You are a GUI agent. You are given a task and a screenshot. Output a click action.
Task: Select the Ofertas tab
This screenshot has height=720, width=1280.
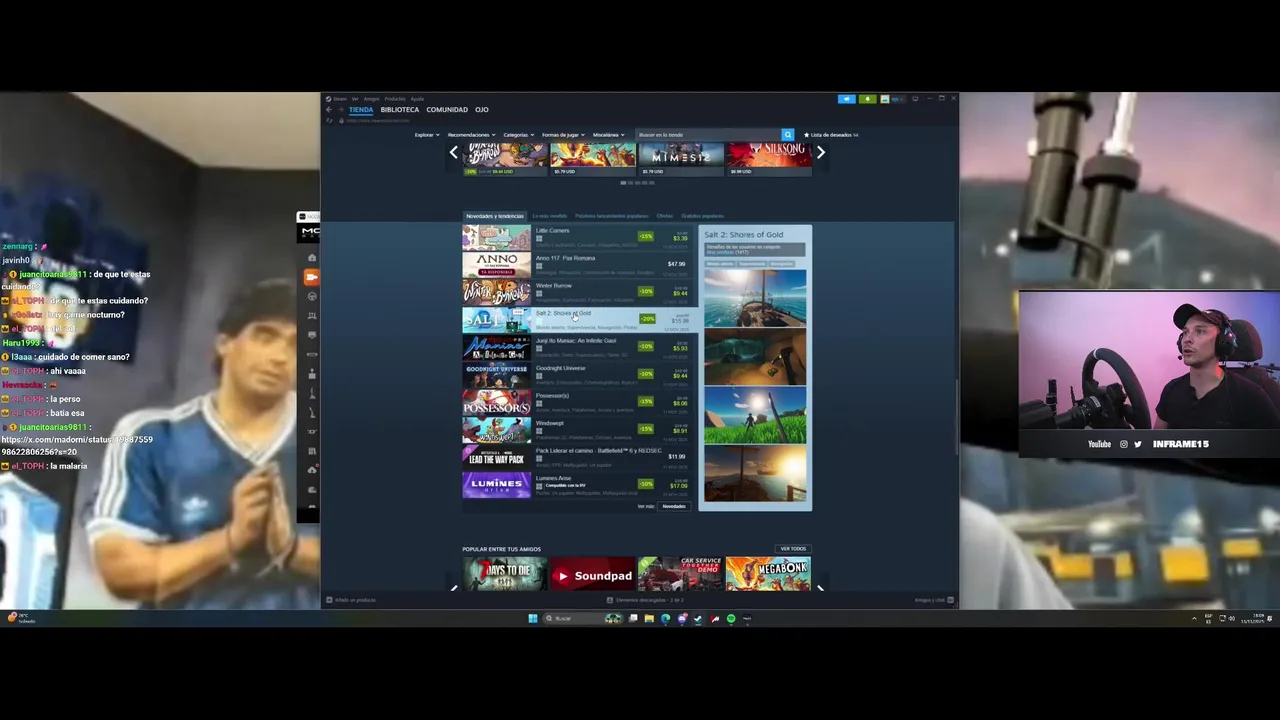point(665,216)
